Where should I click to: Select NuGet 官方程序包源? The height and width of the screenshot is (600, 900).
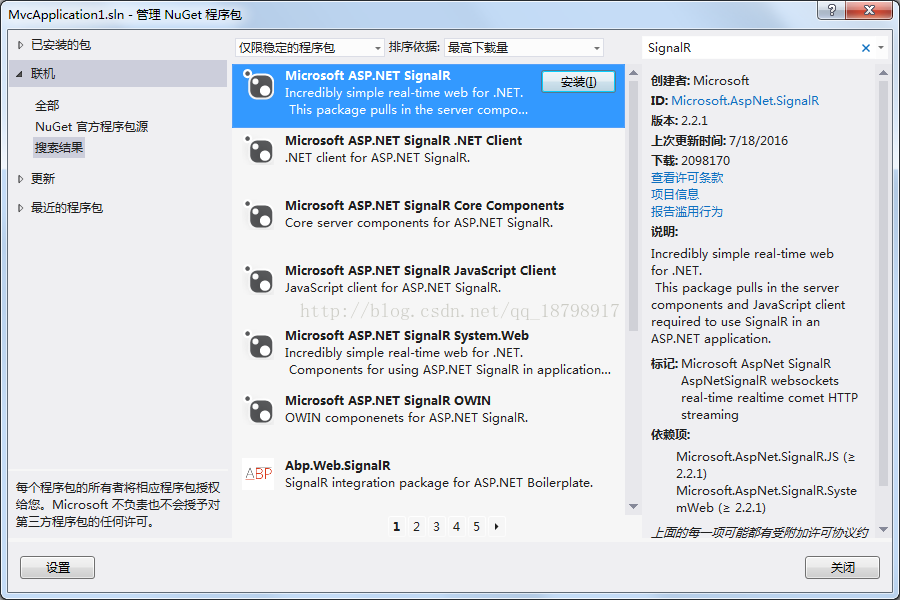[91, 126]
